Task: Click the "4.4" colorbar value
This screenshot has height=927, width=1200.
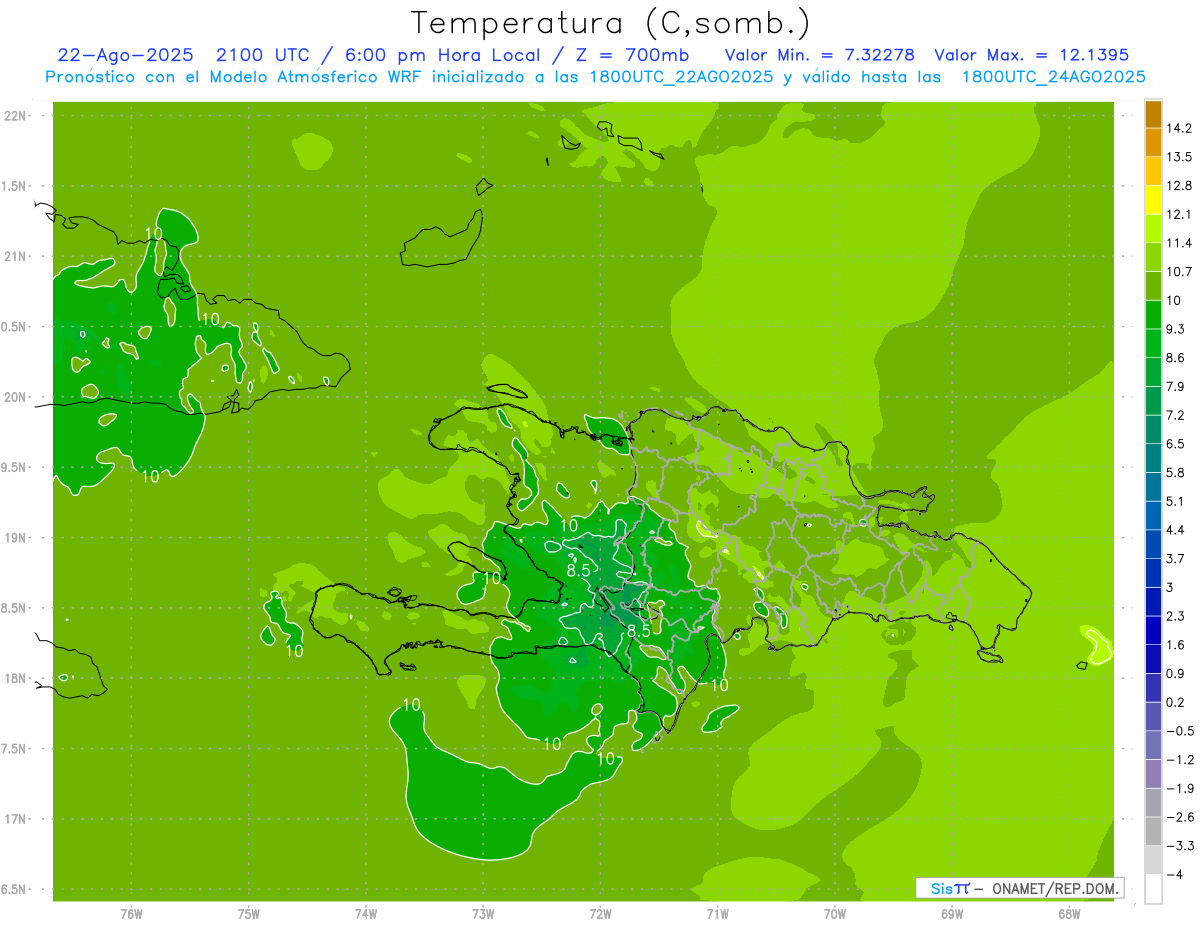Action: click(1176, 530)
